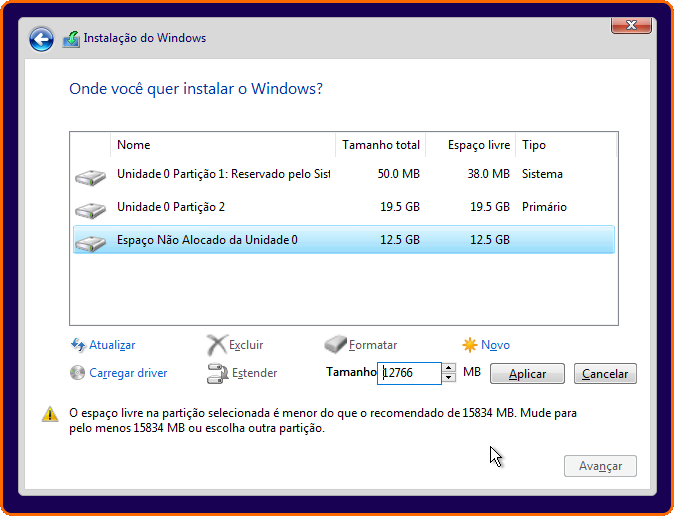This screenshot has width=674, height=516.
Task: Click the Excluir X icon
Action: (x=217, y=345)
